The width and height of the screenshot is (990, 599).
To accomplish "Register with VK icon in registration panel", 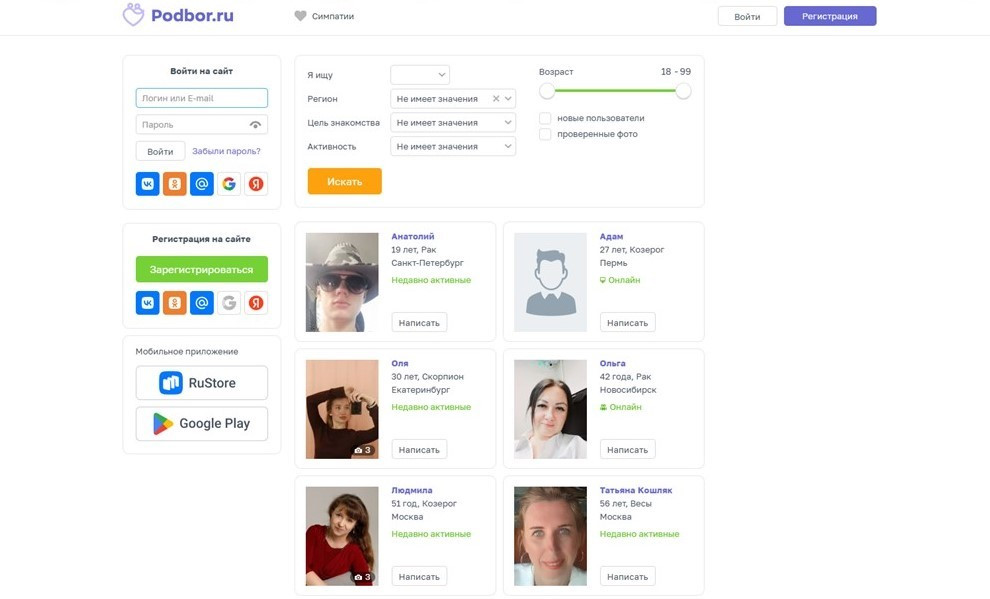I will (x=148, y=303).
